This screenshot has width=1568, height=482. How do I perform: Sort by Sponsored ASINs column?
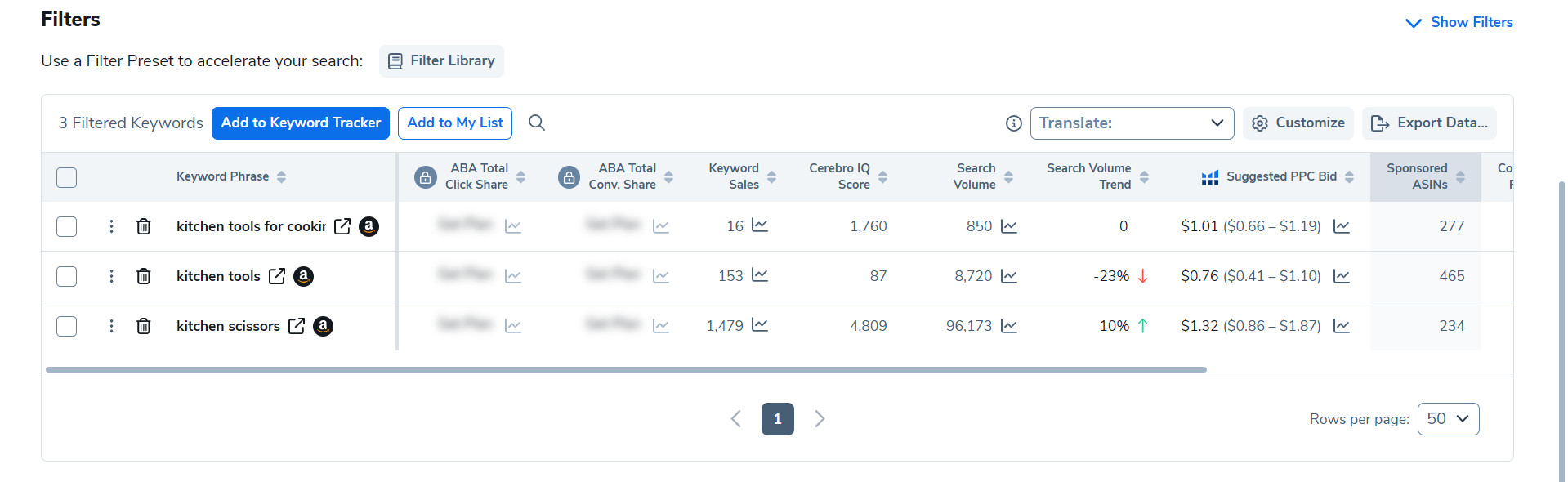(x=1460, y=177)
